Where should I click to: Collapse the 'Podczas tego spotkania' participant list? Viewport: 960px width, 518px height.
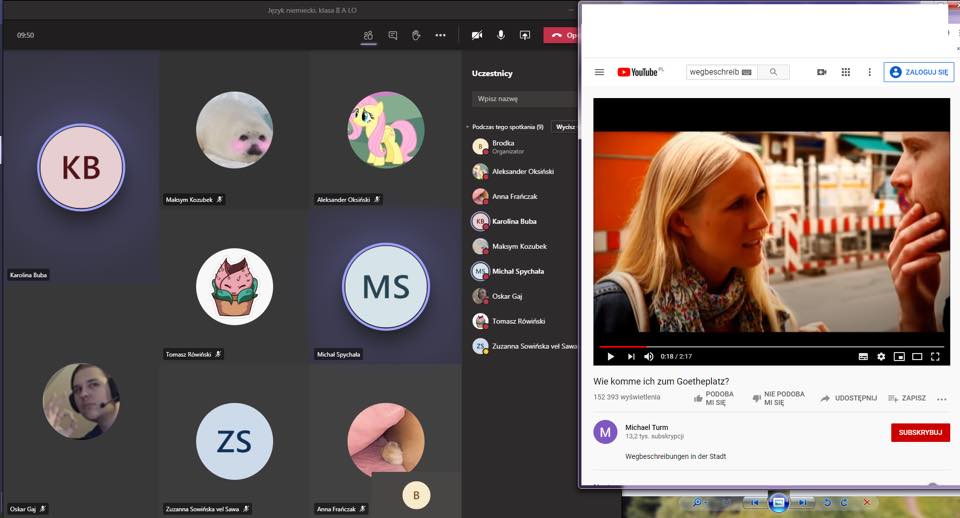[467, 127]
